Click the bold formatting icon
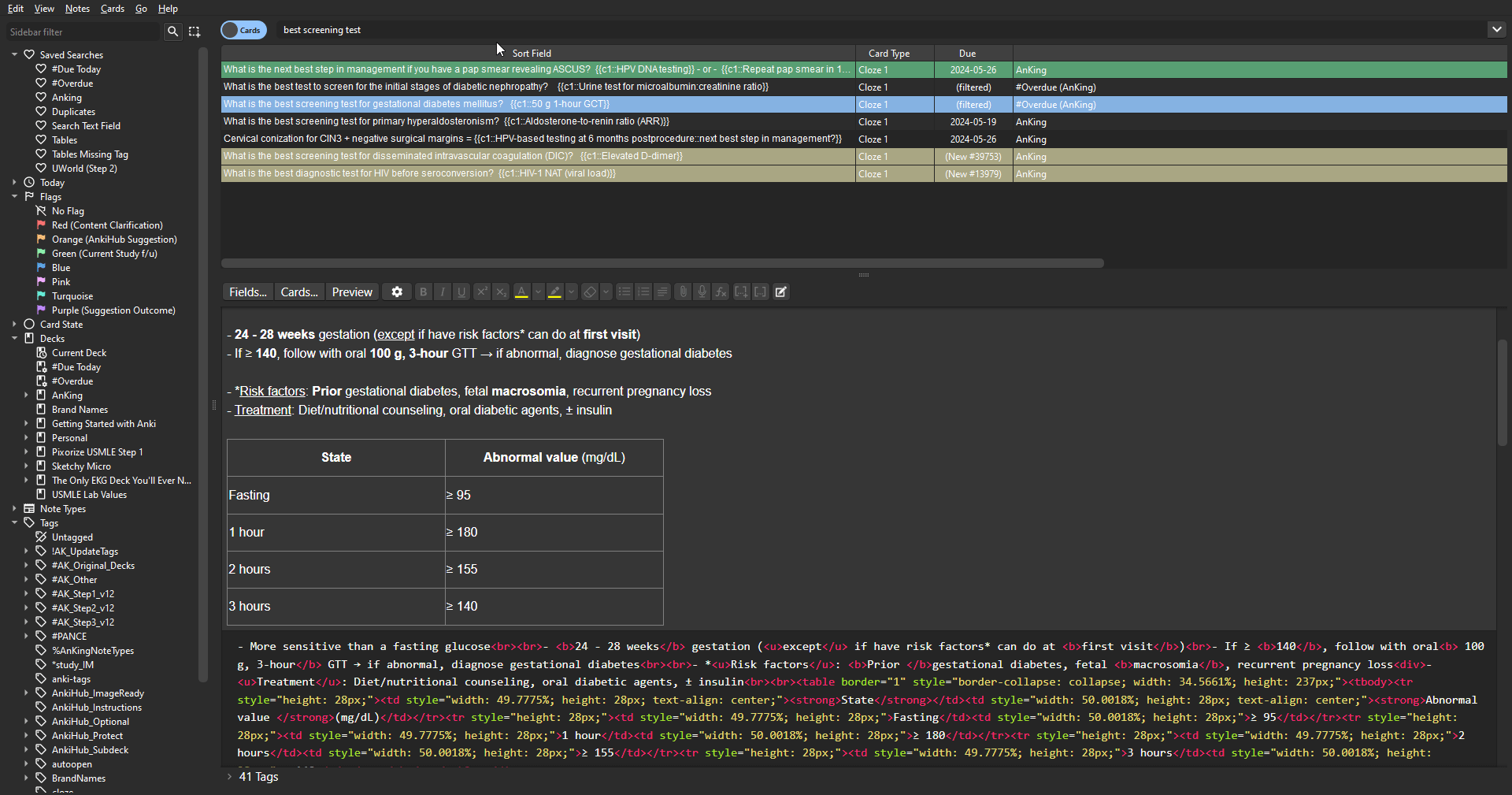 pos(424,292)
